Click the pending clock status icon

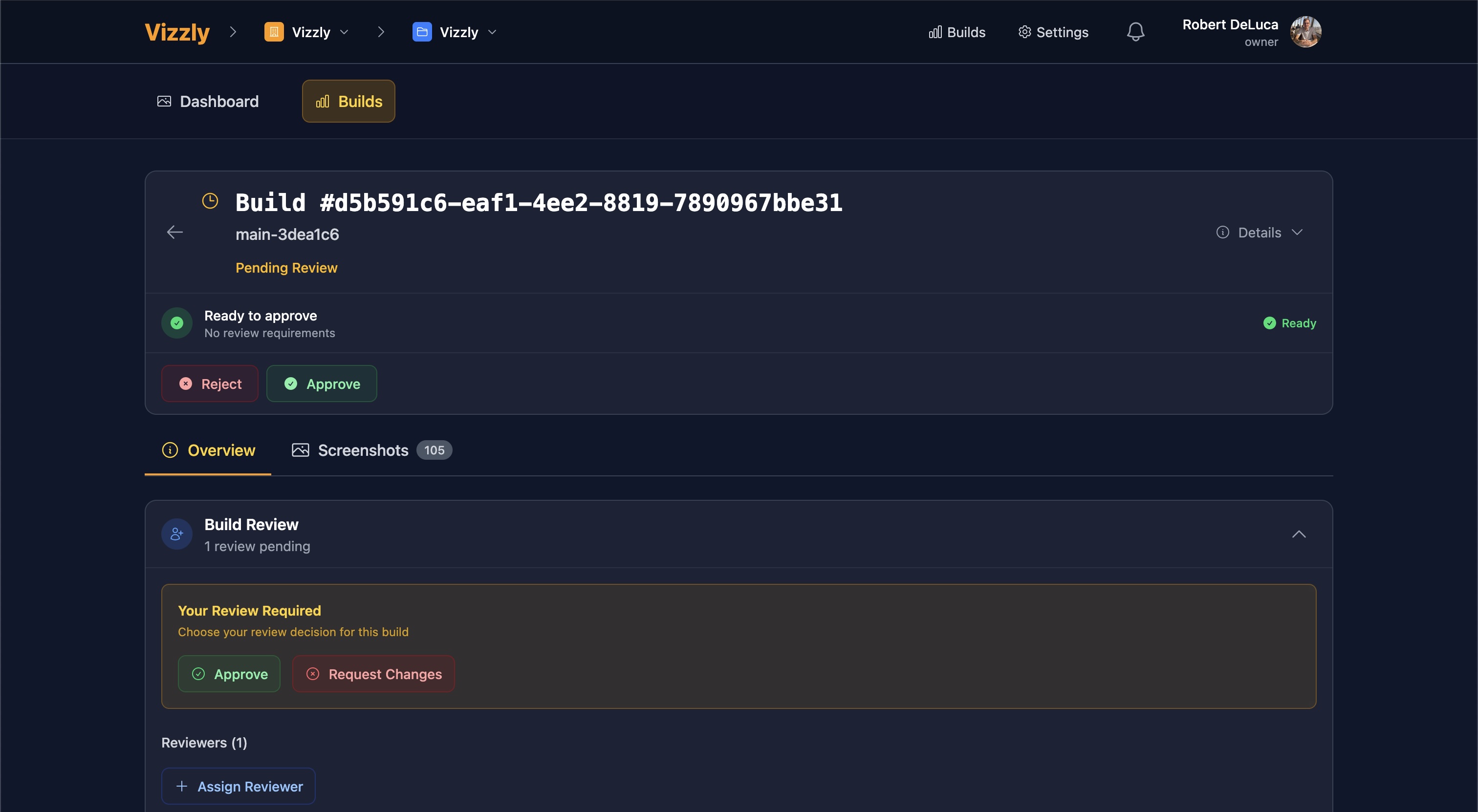pos(210,201)
